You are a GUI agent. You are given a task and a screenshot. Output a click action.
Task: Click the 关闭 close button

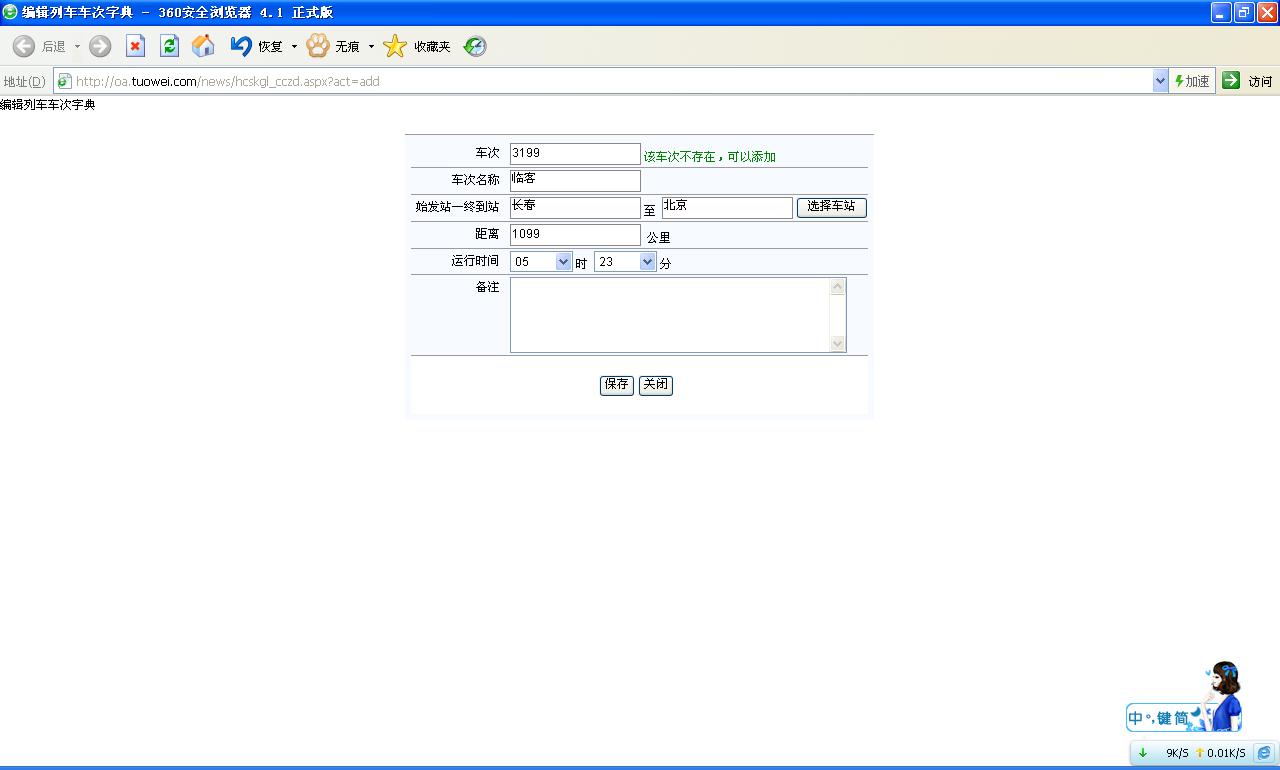(655, 385)
